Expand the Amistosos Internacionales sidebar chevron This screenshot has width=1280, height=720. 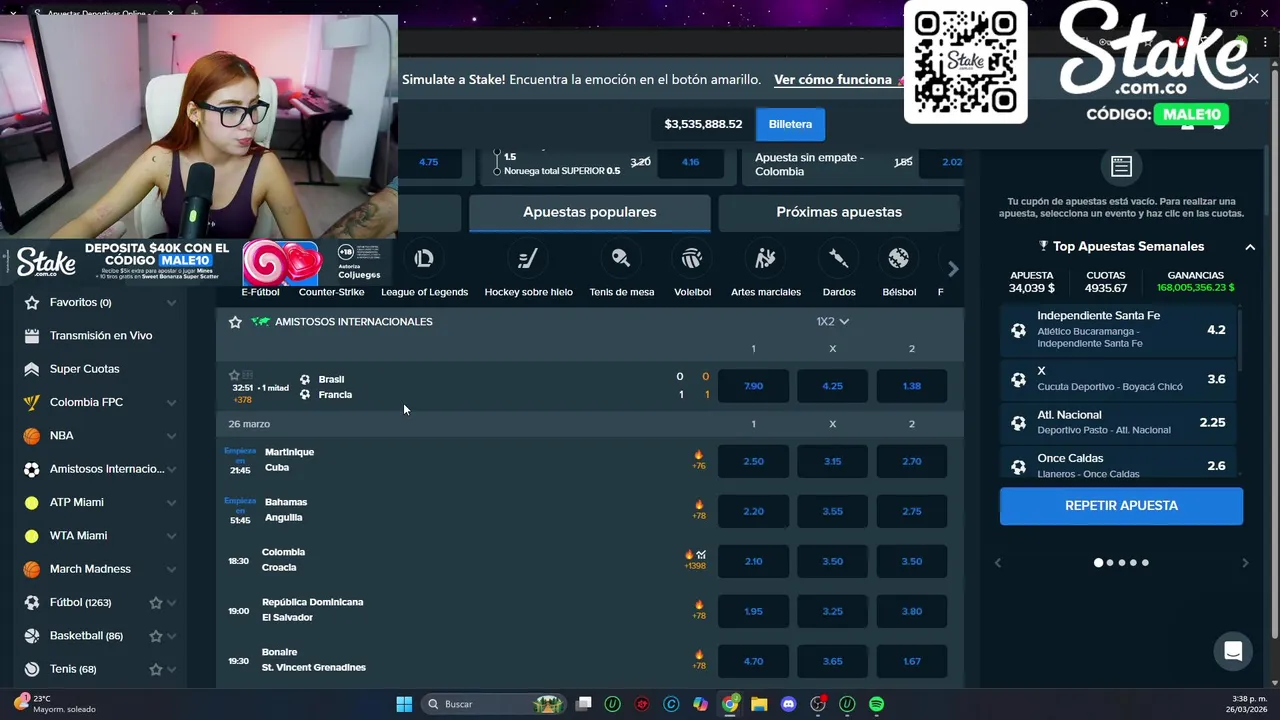(x=171, y=469)
